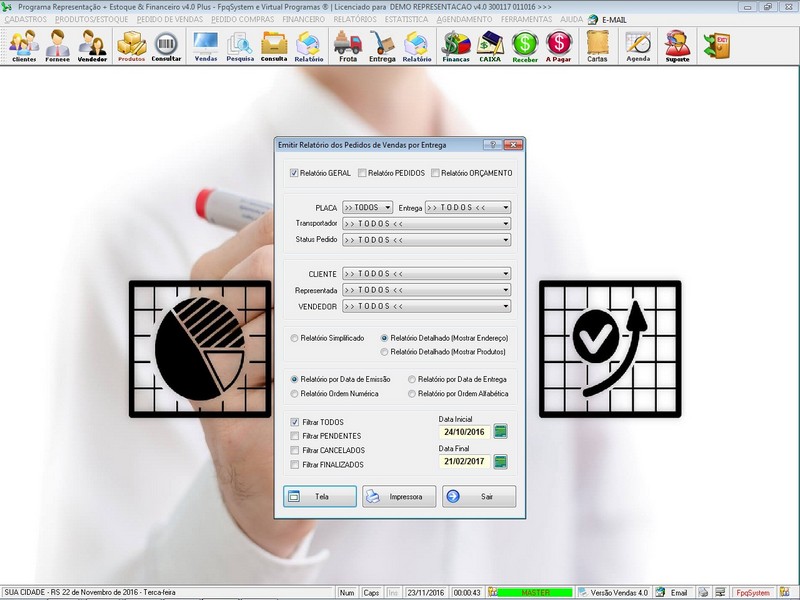Open the Consulta folder icon
The height and width of the screenshot is (600, 800).
(x=274, y=46)
